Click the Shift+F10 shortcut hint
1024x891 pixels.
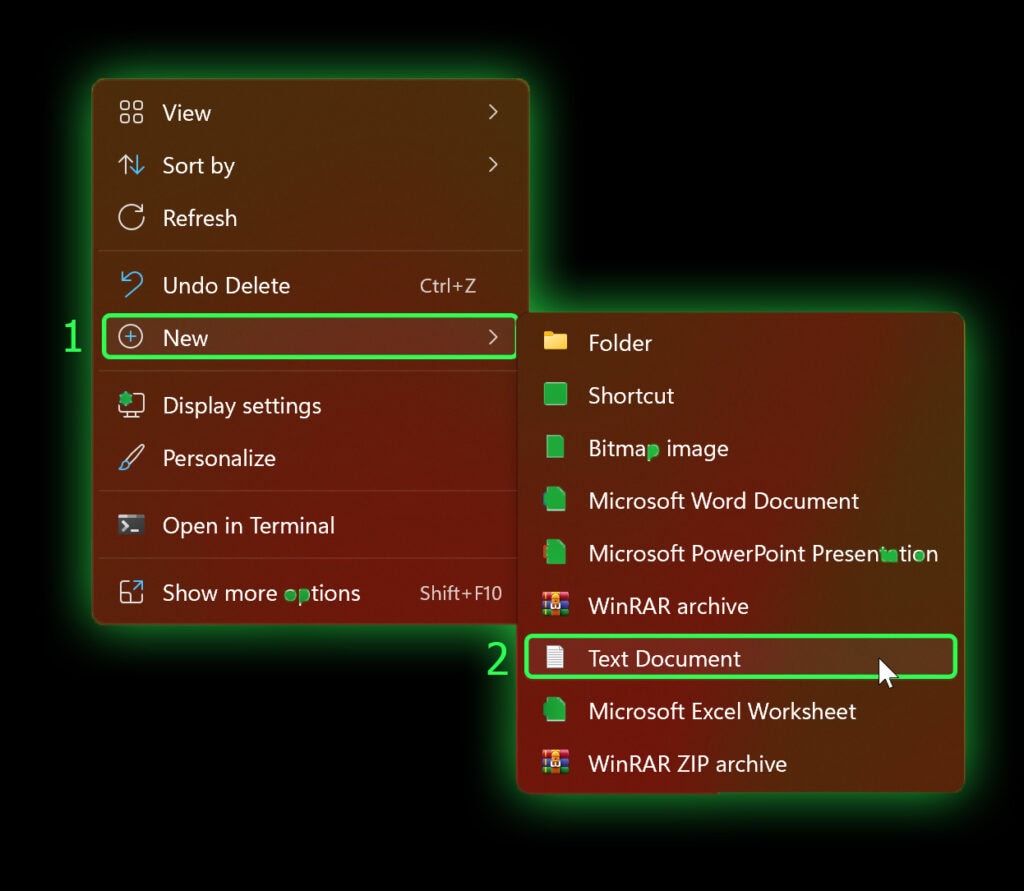tap(460, 592)
